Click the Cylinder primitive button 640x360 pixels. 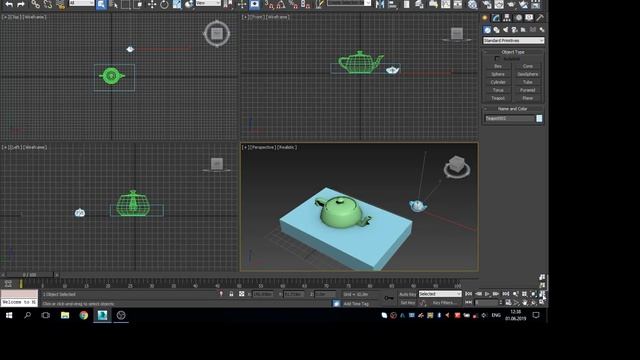click(x=498, y=82)
